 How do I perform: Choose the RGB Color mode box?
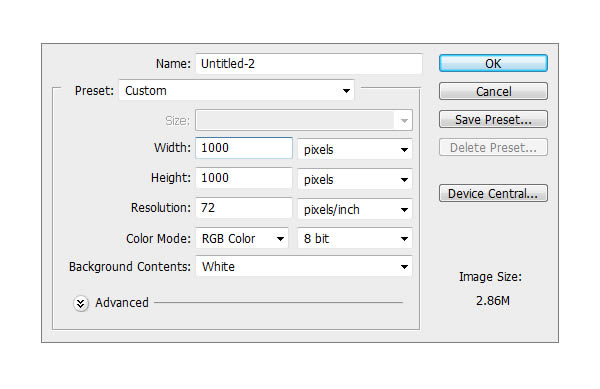coord(242,239)
